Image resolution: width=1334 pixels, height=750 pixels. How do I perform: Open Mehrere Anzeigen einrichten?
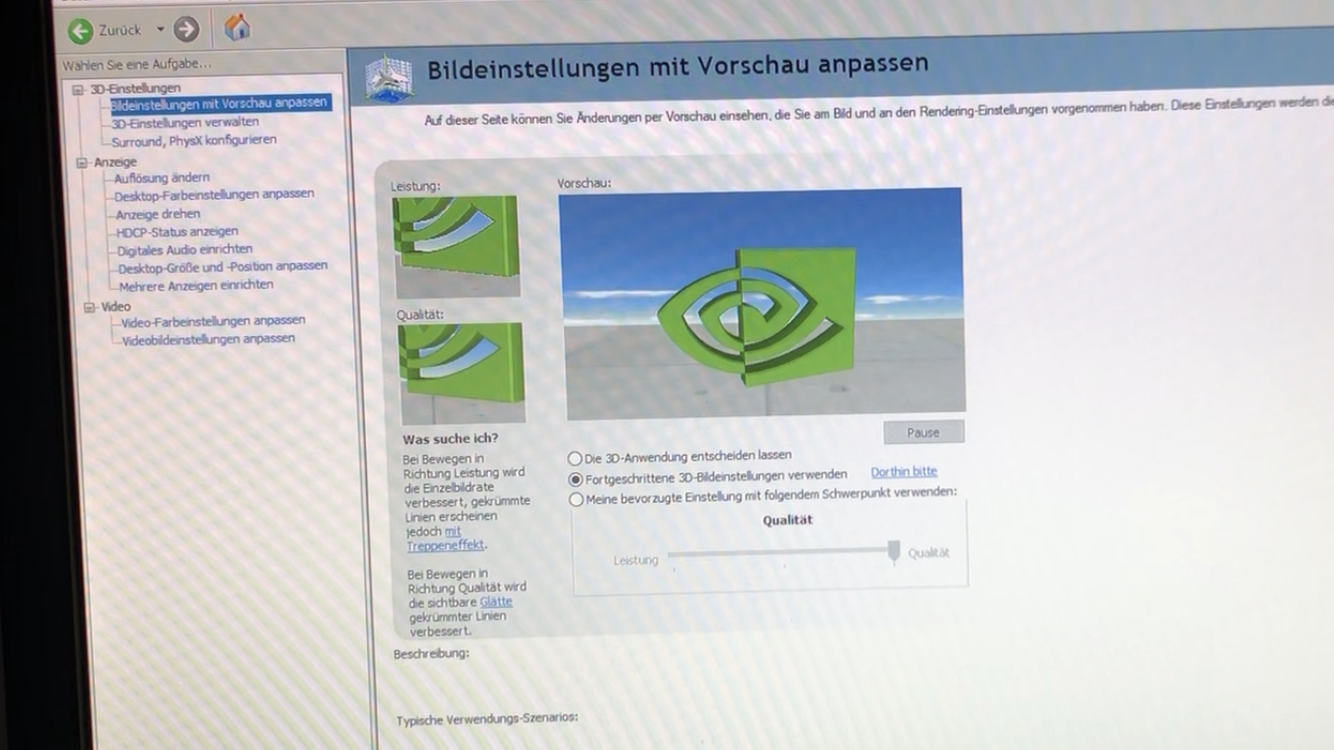(x=196, y=286)
